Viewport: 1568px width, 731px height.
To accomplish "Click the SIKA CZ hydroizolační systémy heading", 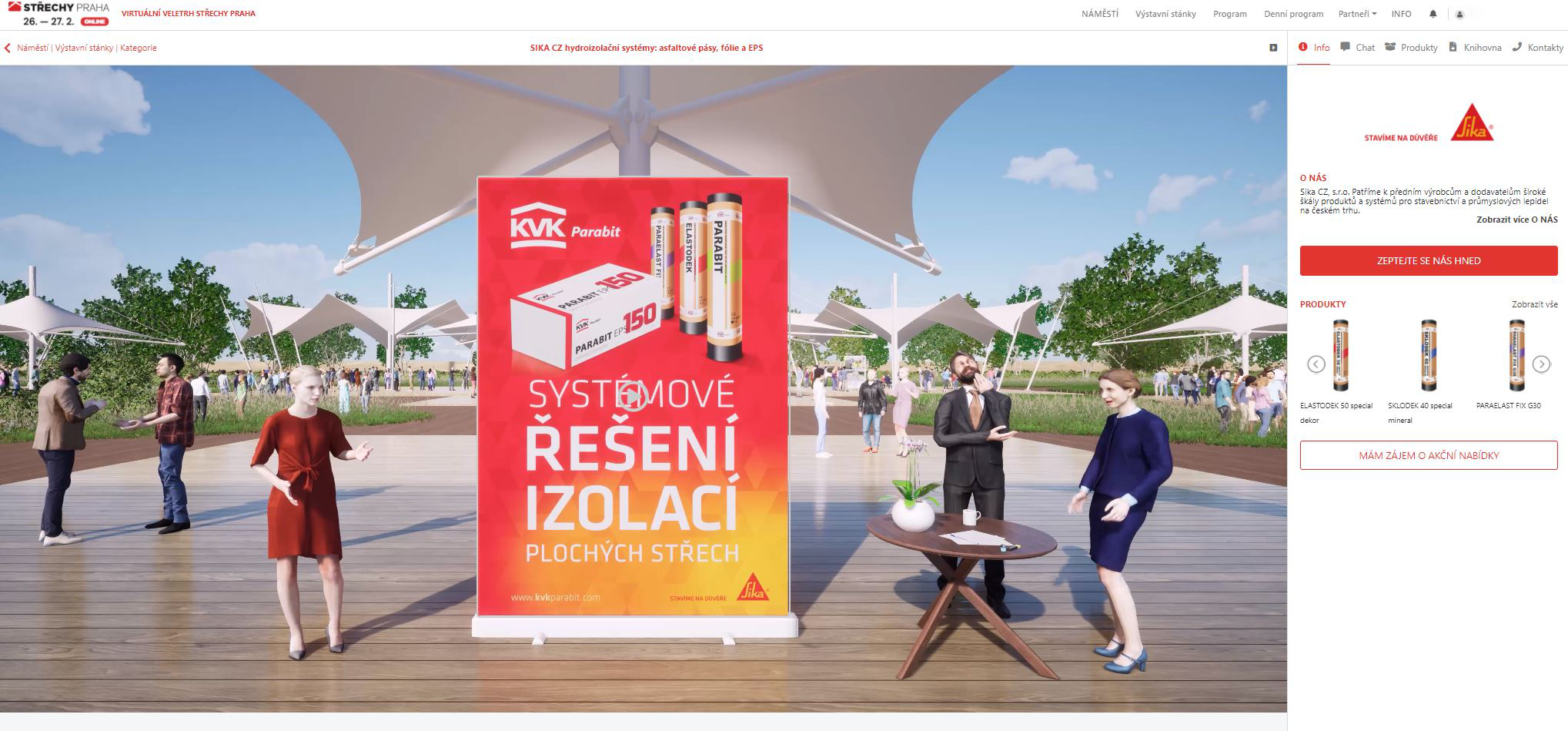I will (x=647, y=48).
